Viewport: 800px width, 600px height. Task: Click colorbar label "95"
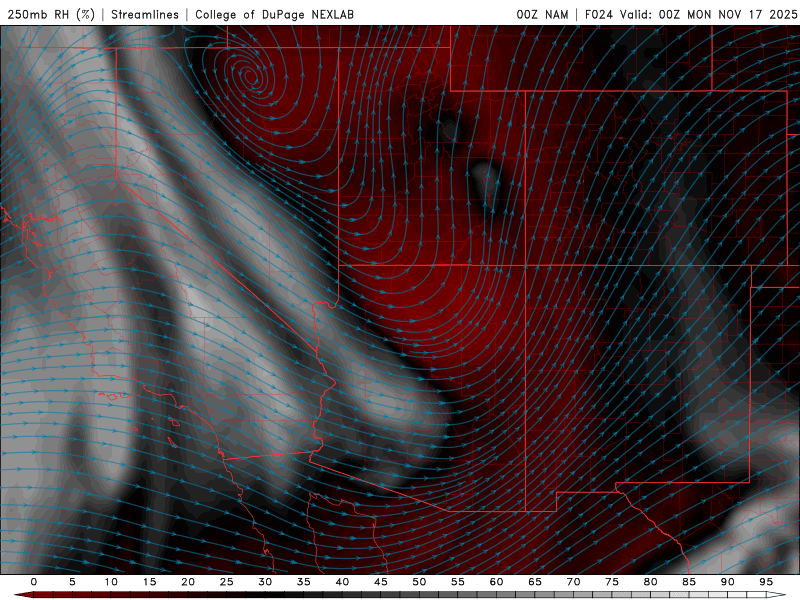[766, 582]
